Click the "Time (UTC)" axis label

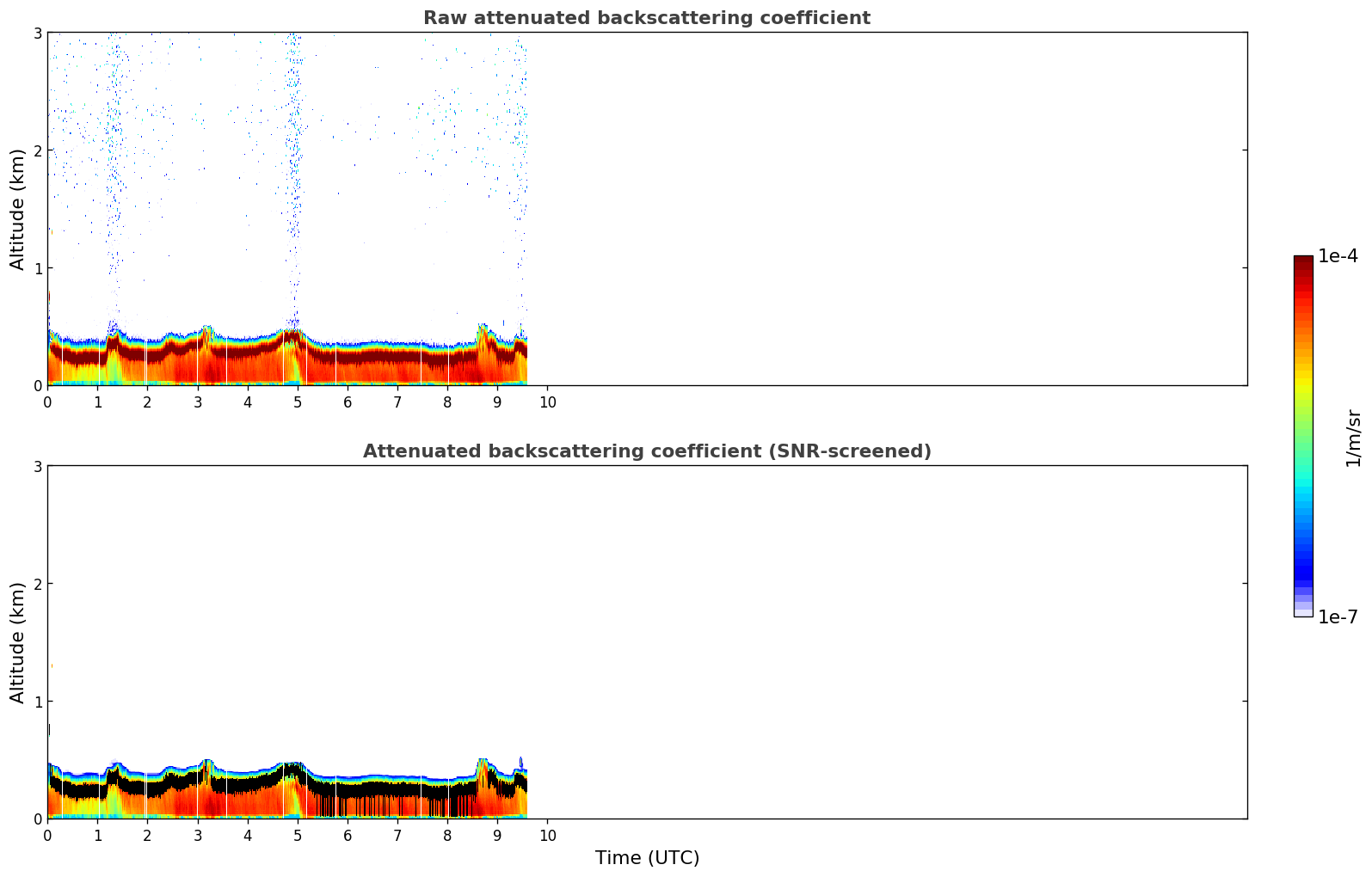647,857
